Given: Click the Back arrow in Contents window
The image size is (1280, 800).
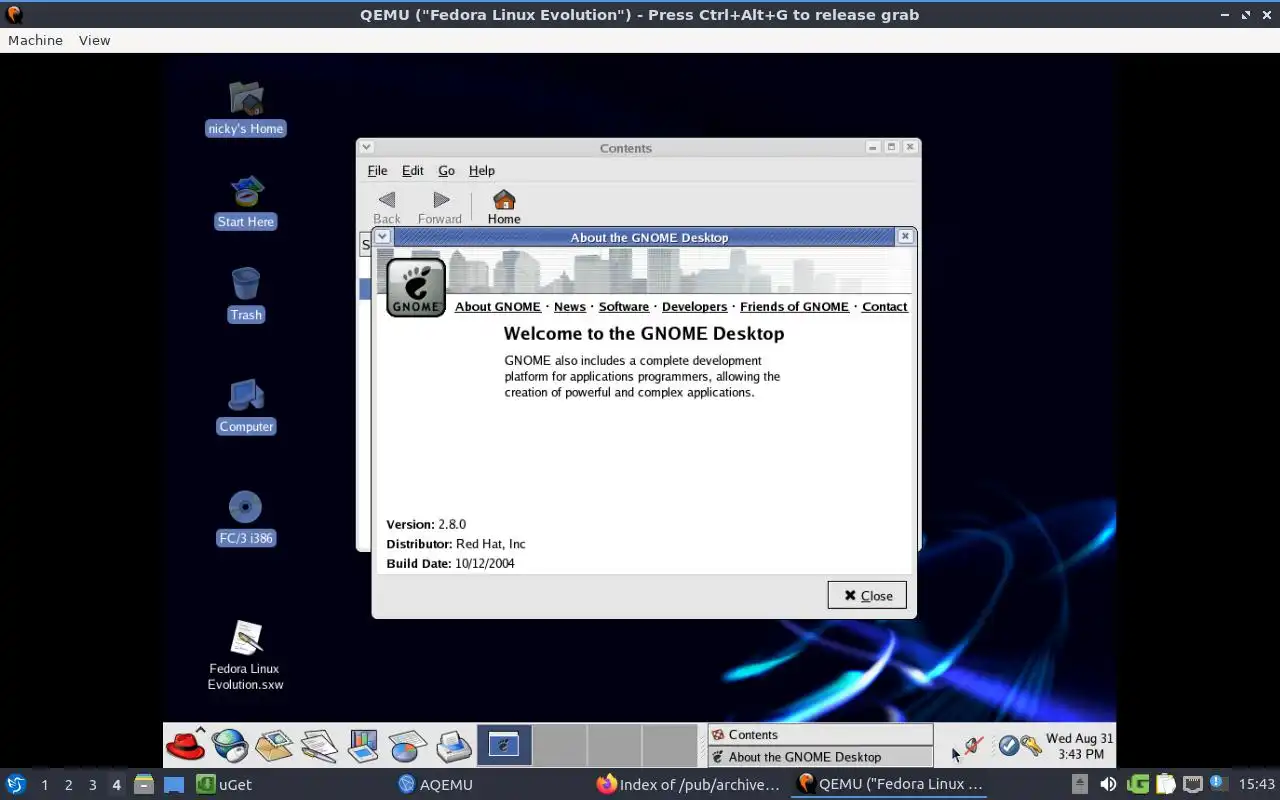Looking at the screenshot, I should click(x=387, y=207).
